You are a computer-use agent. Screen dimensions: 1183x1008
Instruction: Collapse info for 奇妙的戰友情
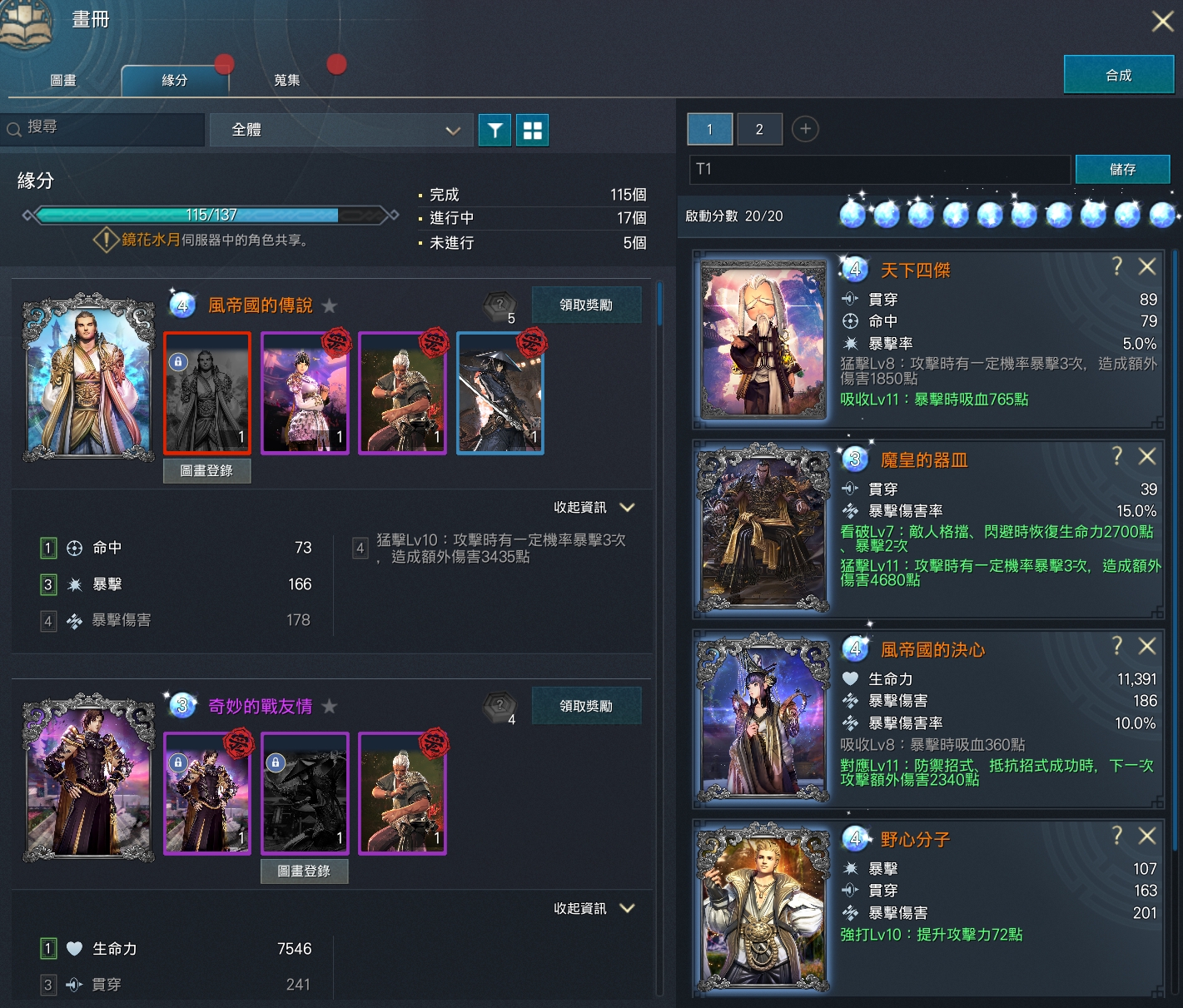(x=594, y=909)
